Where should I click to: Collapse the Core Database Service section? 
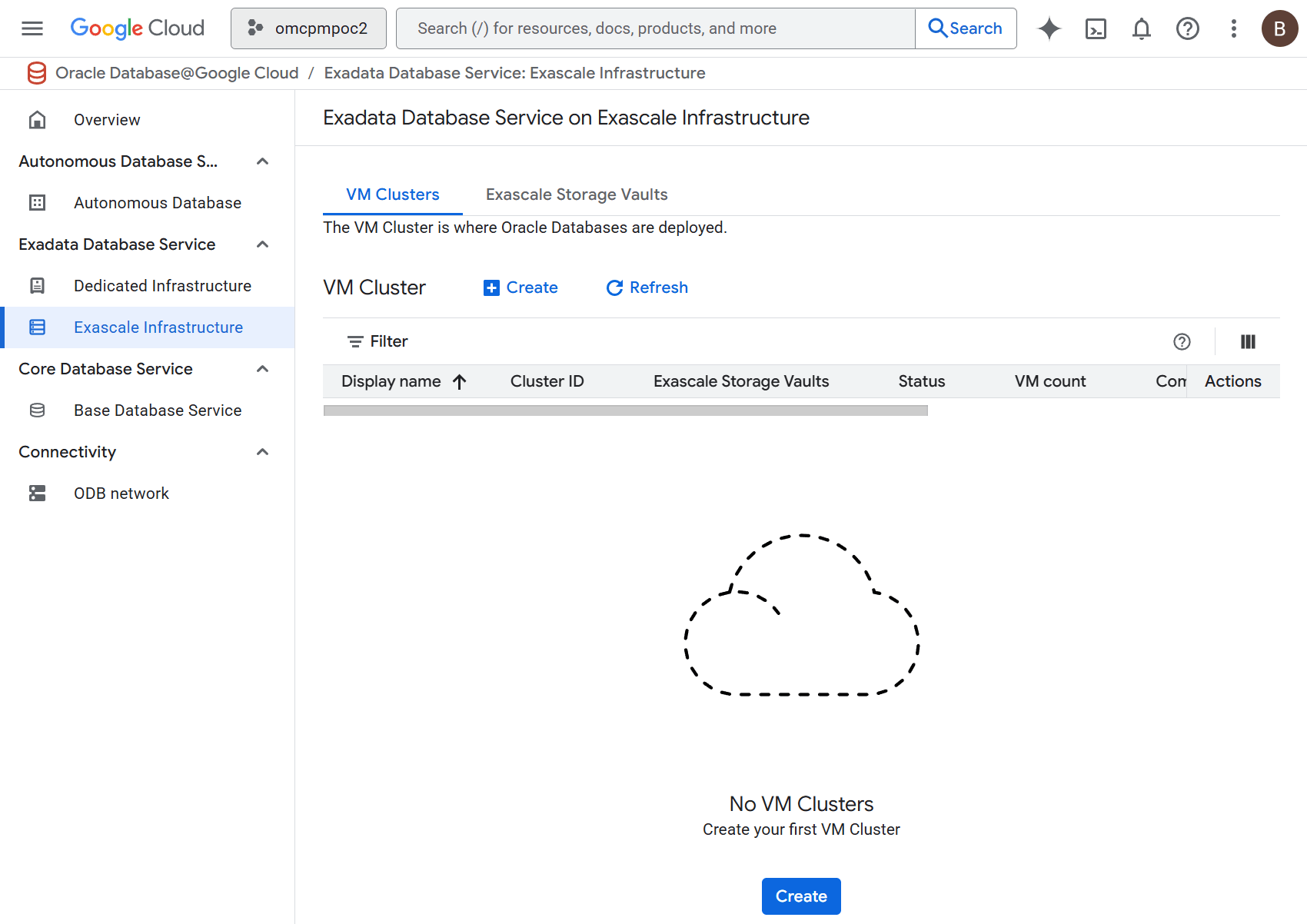262,368
